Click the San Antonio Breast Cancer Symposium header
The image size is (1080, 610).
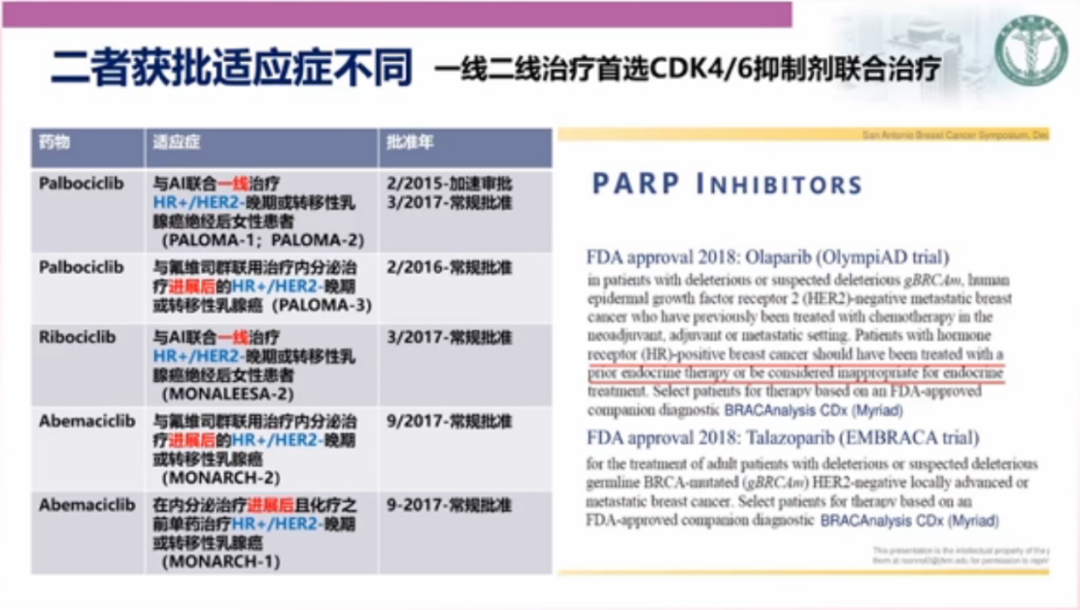954,134
